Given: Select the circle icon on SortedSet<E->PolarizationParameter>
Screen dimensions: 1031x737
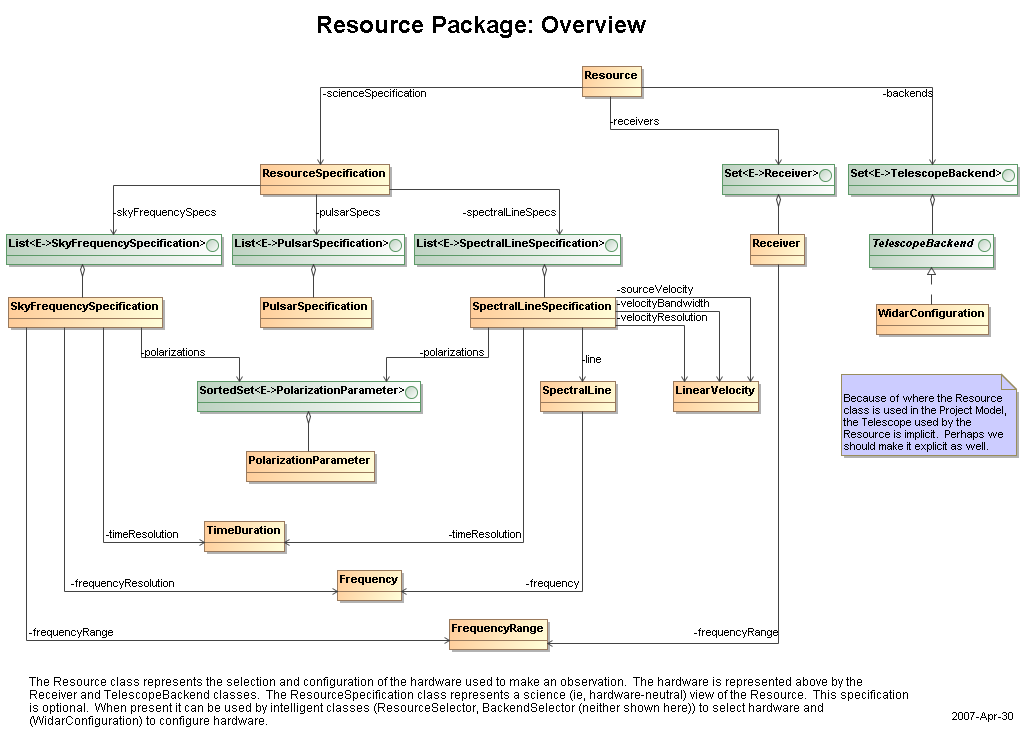Looking at the screenshot, I should coord(411,390).
